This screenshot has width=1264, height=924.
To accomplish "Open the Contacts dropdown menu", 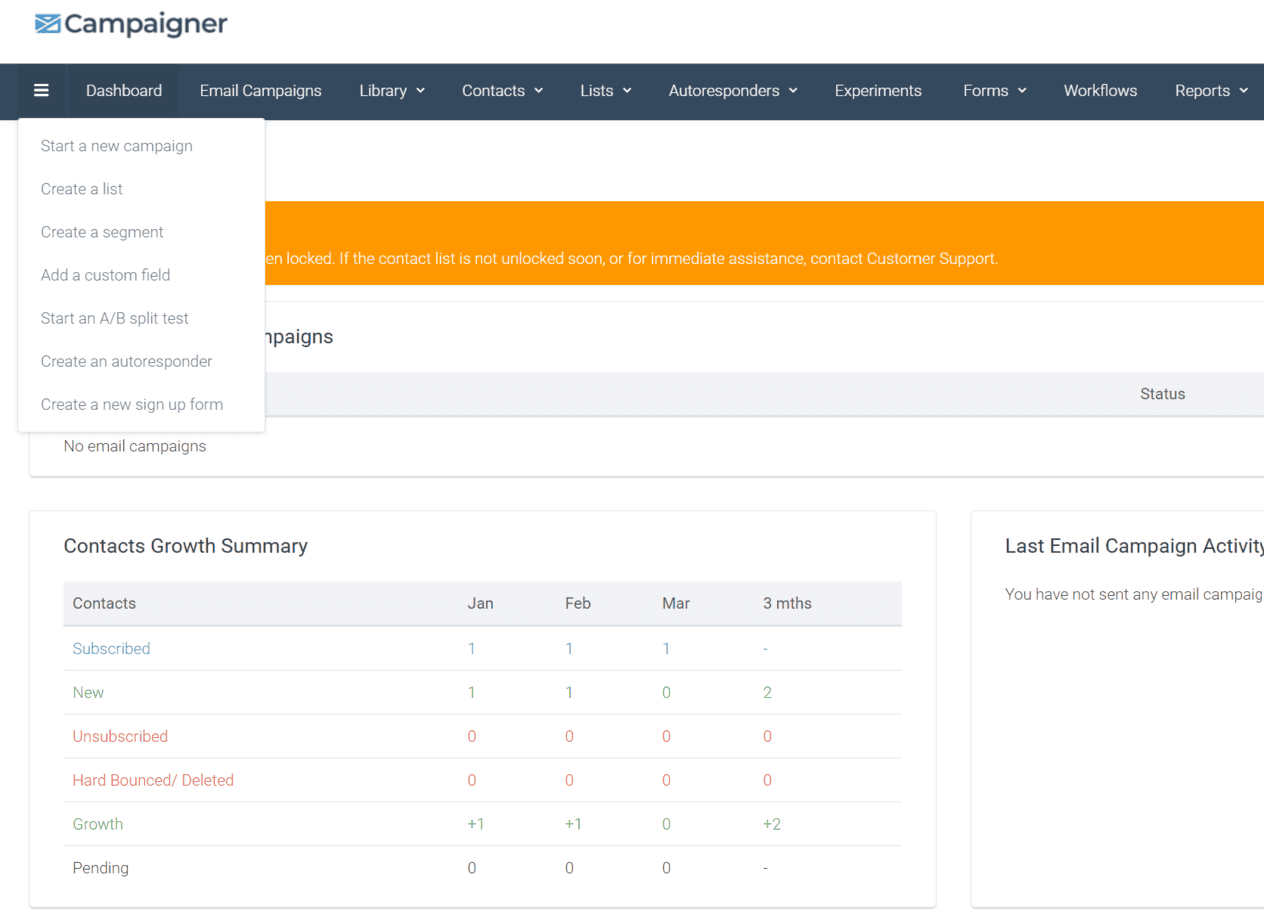I will (502, 91).
